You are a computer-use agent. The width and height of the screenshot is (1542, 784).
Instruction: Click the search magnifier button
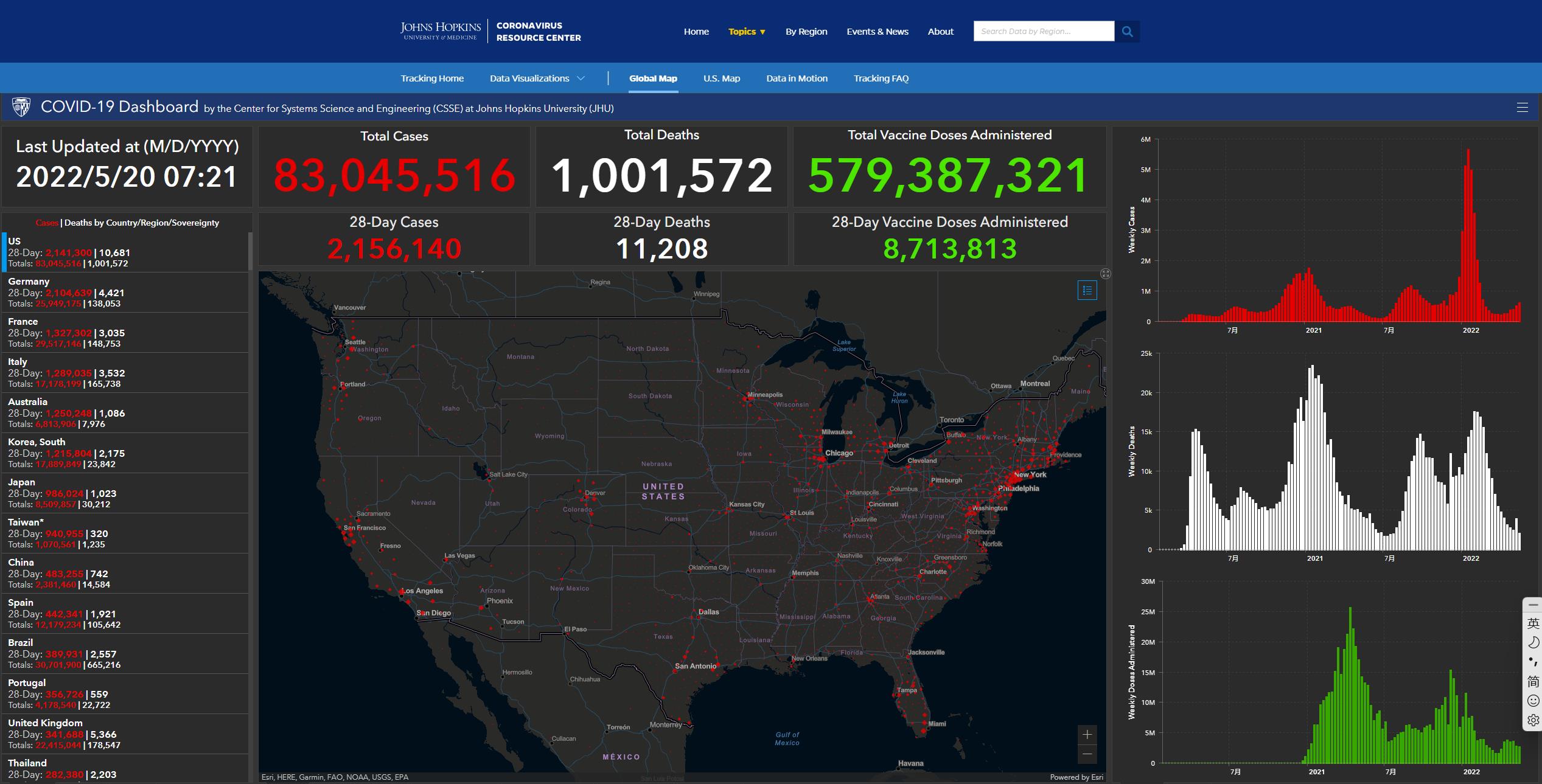pyautogui.click(x=1127, y=32)
